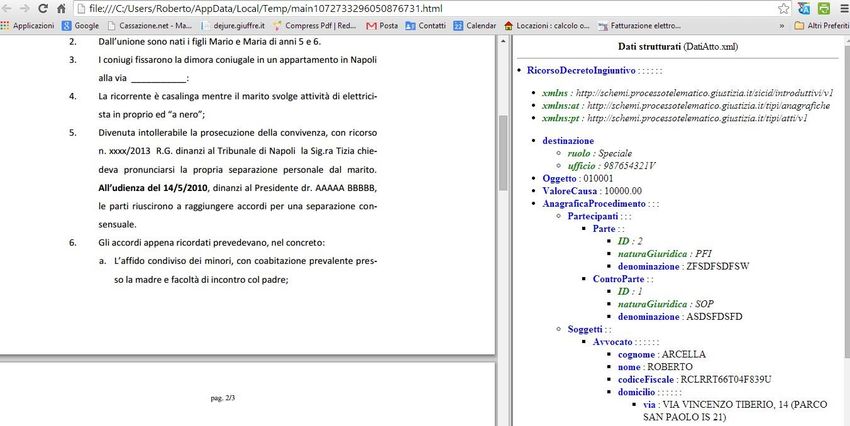Open the Calendar bookmark

[x=474, y=25]
